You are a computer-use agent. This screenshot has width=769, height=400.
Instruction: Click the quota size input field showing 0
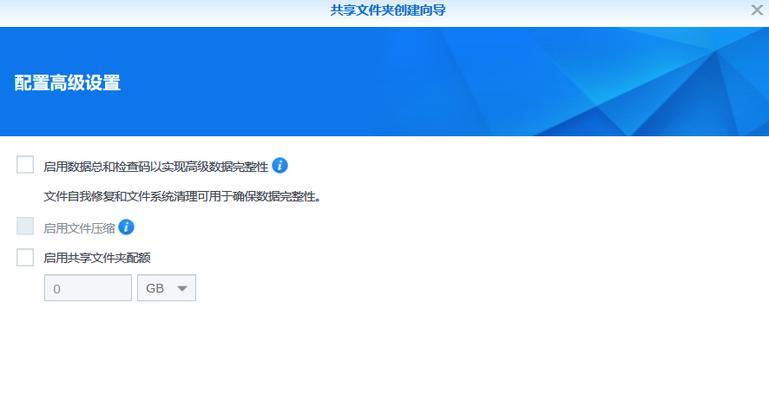click(x=88, y=288)
